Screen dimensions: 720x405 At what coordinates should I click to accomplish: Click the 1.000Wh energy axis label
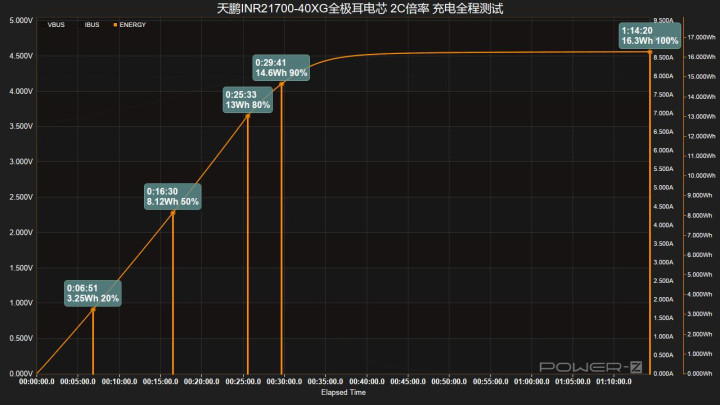[701, 354]
